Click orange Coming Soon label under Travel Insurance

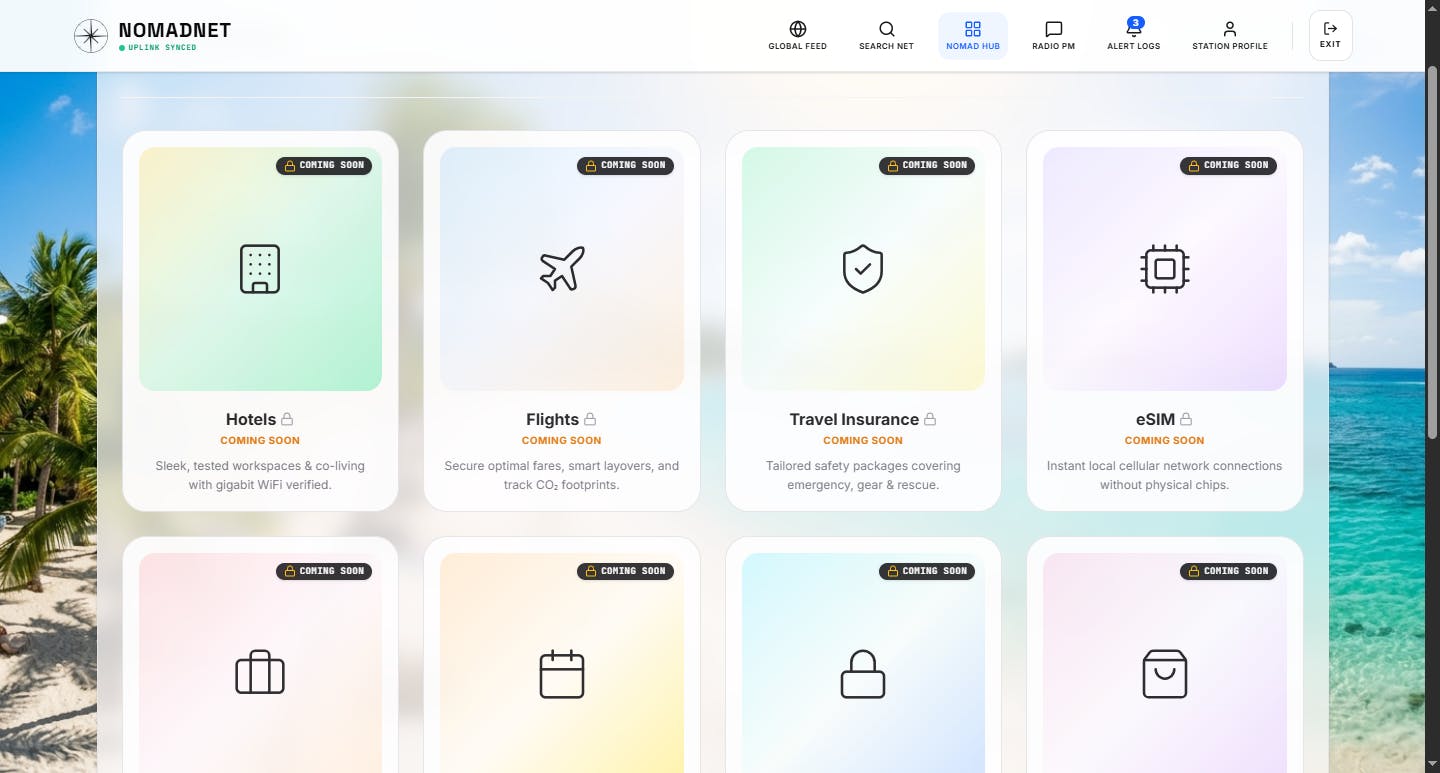point(863,440)
